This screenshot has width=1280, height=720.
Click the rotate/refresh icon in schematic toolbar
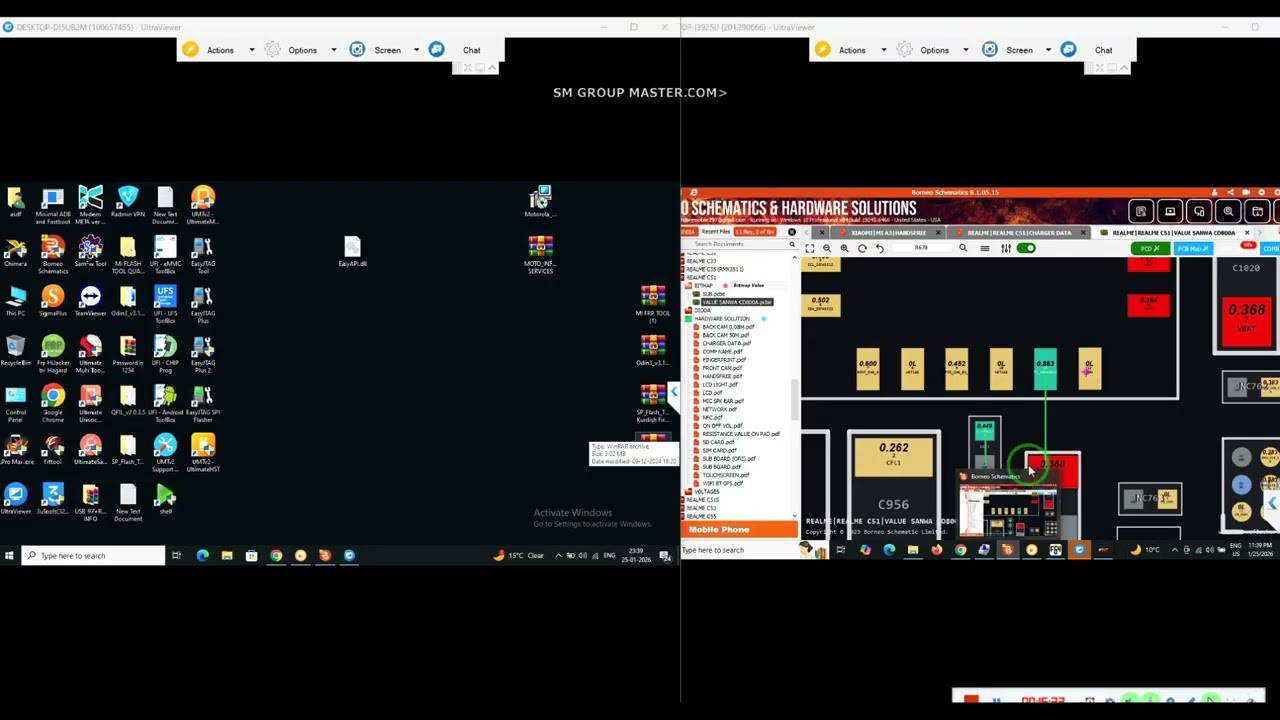[862, 248]
